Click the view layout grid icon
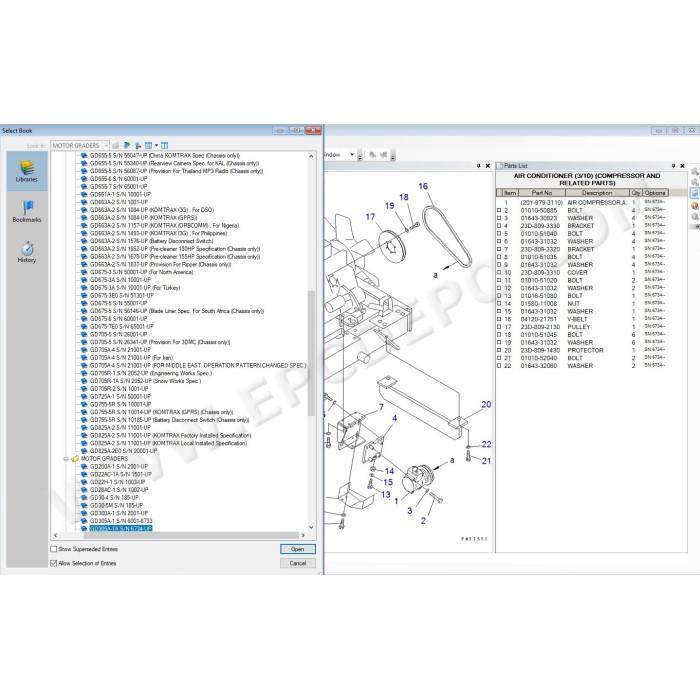 (149, 146)
